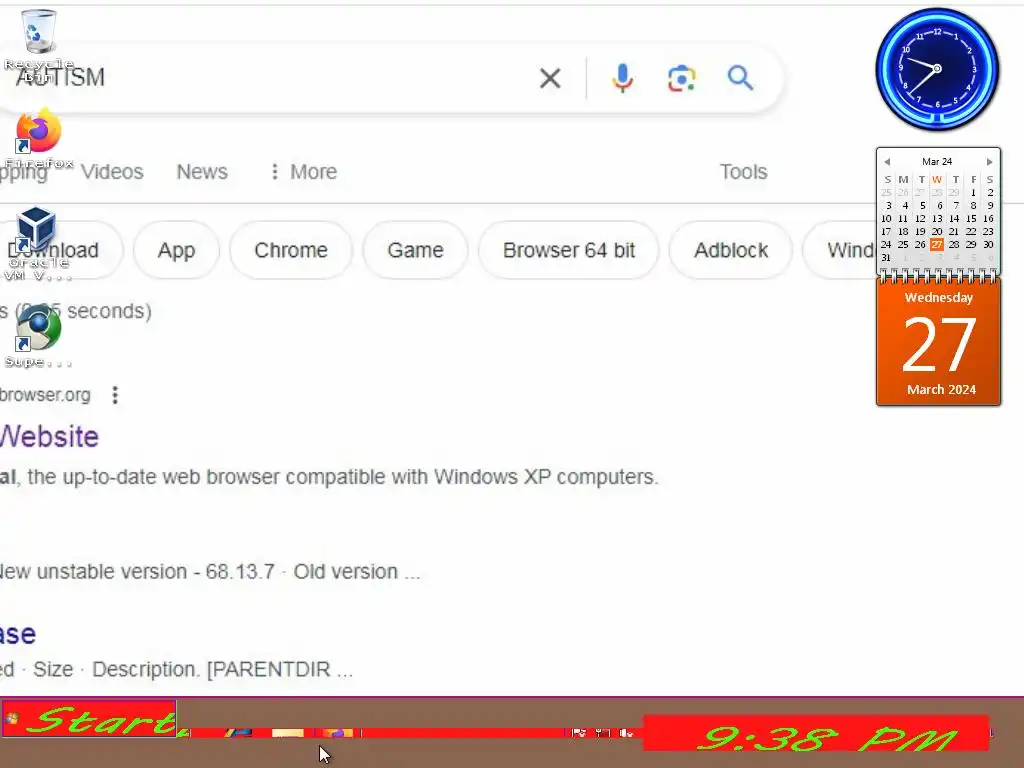The image size is (1024, 768).
Task: Open the Website search result link
Action: coord(50,436)
